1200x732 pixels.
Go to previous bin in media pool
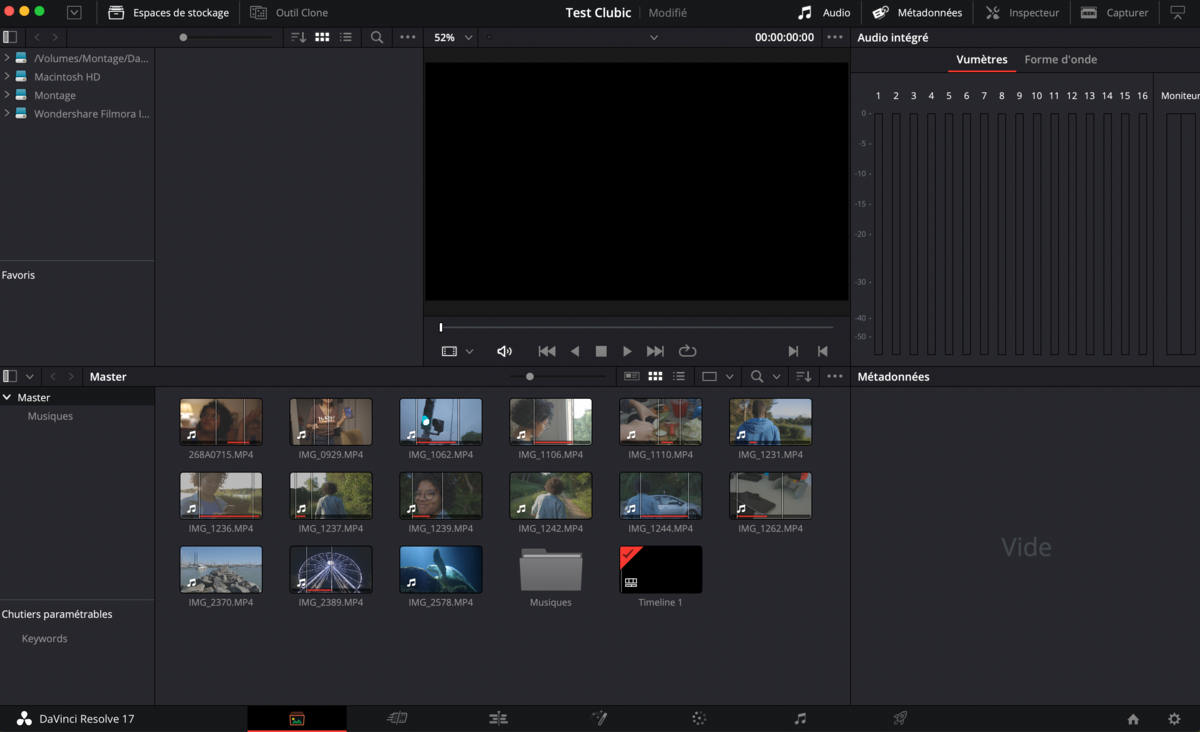[x=53, y=377]
